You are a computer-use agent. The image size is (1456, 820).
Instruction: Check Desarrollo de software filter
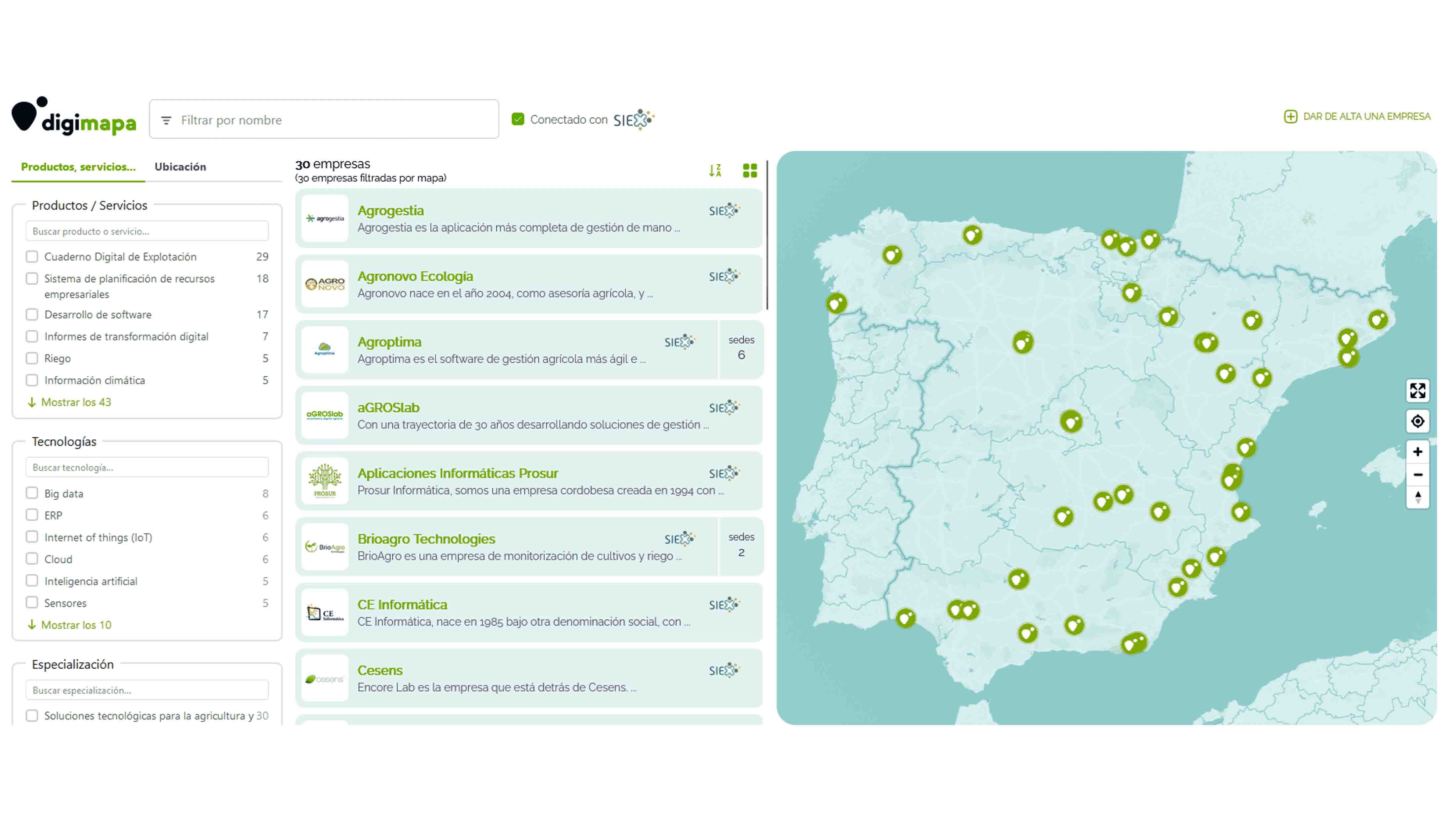click(x=32, y=314)
